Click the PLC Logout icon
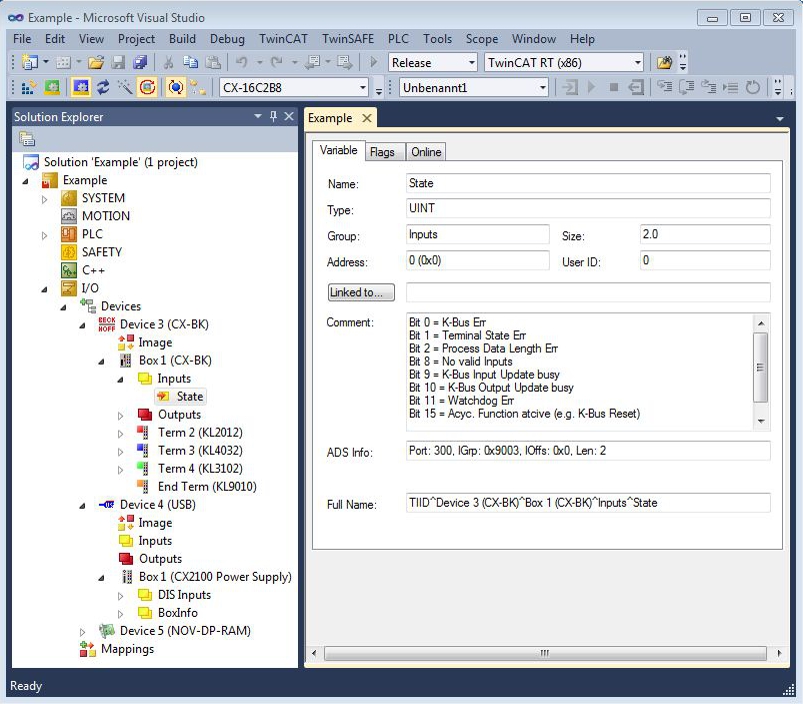 pos(636,88)
